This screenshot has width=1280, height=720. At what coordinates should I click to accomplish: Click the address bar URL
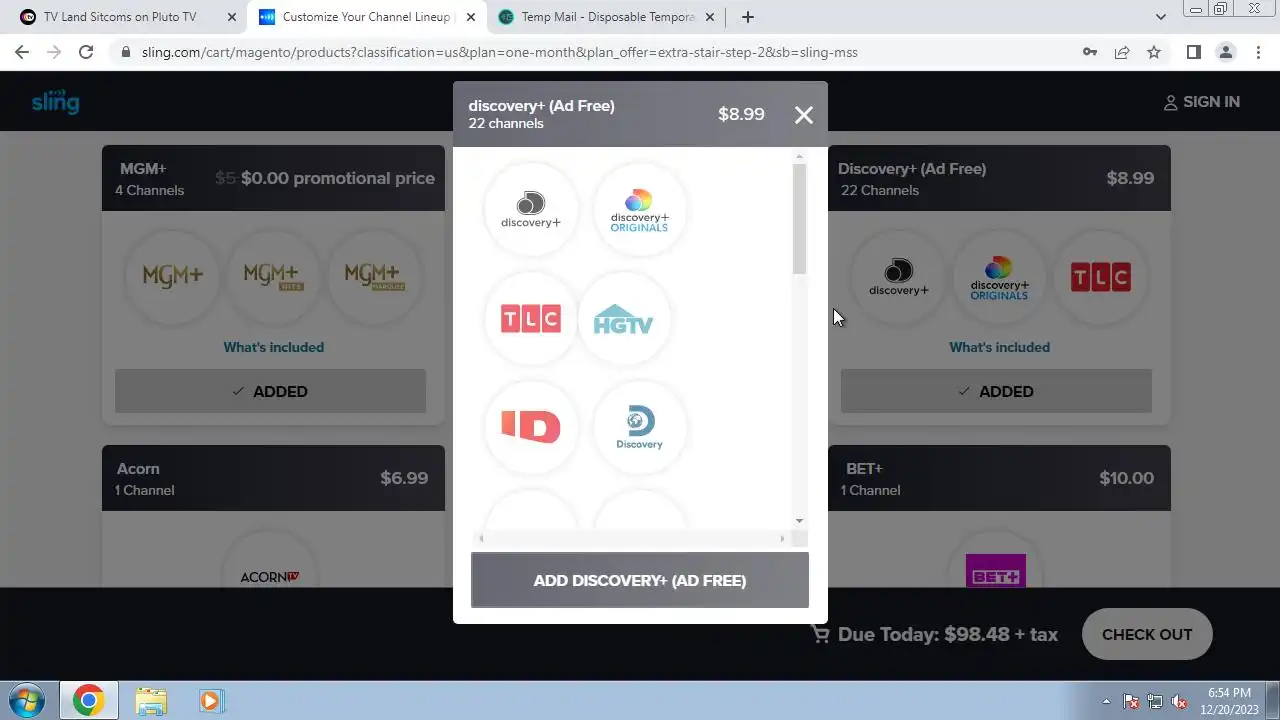pos(500,52)
